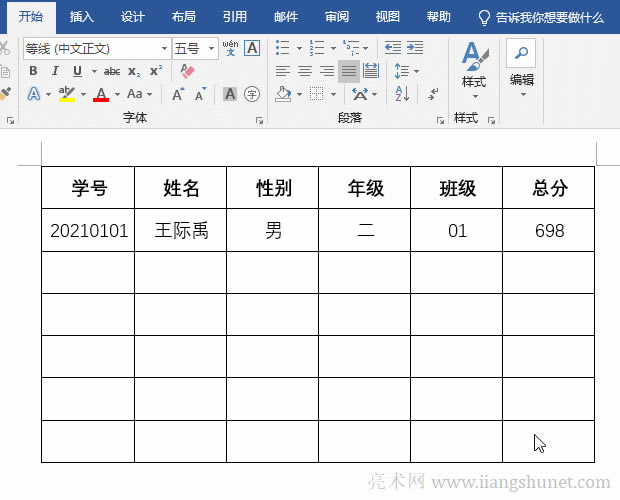Click the cell containing 698
620x500 pixels.
[x=548, y=230]
